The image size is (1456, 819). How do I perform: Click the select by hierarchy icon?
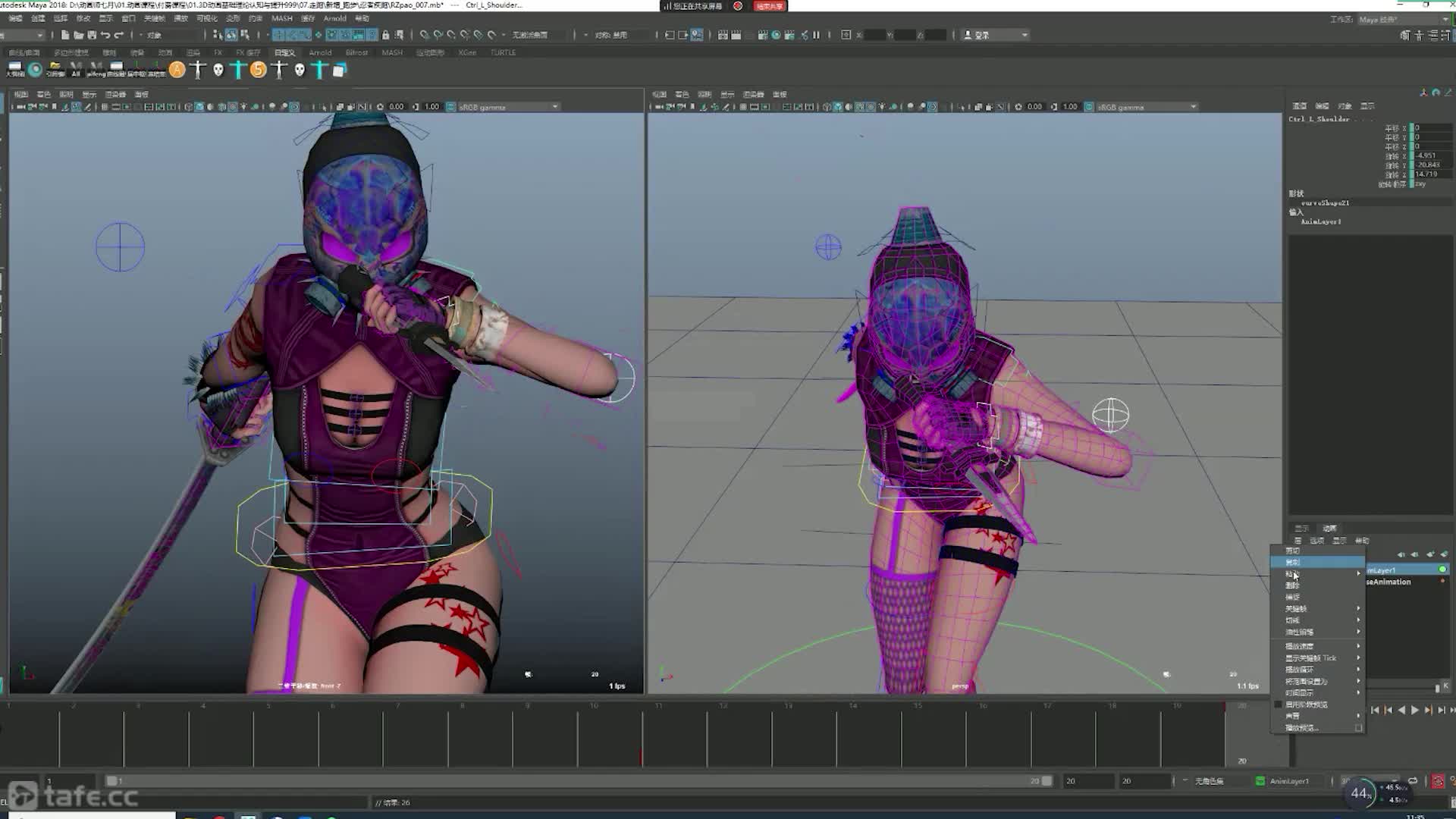click(x=218, y=35)
